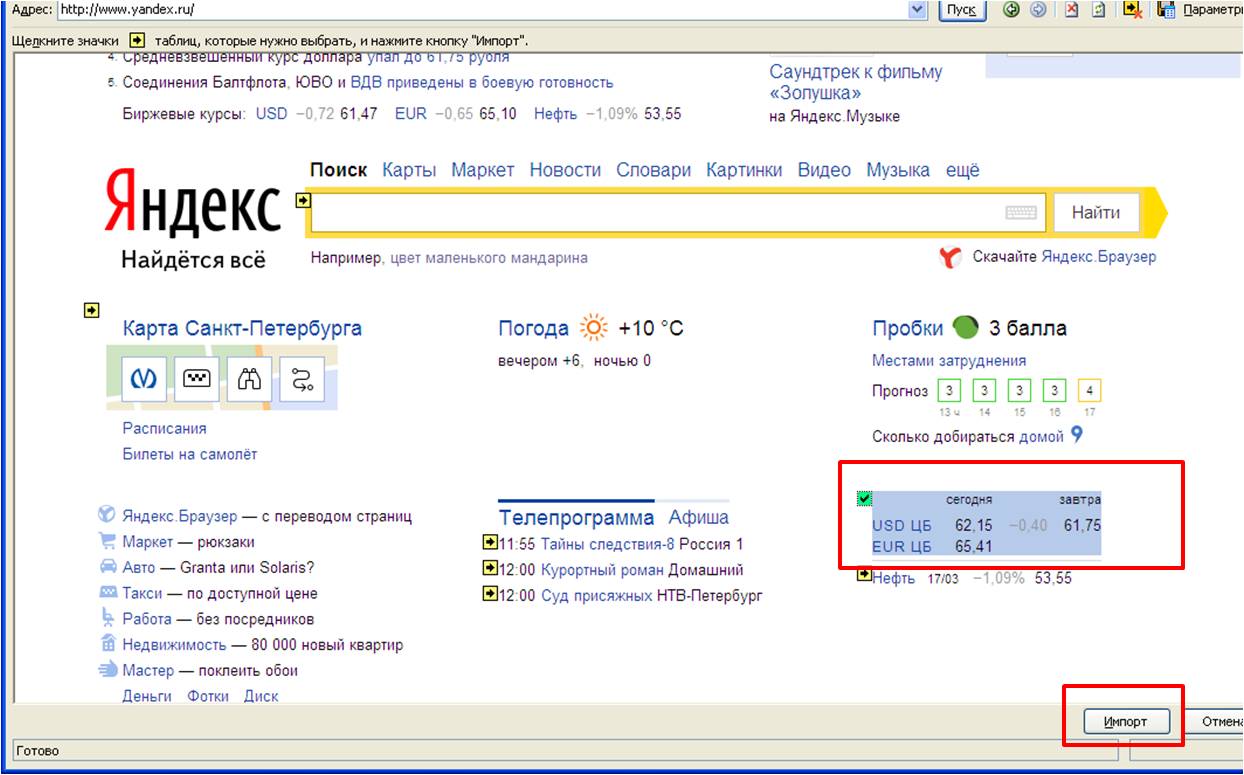This screenshot has width=1244, height=775.
Task: Click the Forward navigation arrow
Action: pos(1038,10)
